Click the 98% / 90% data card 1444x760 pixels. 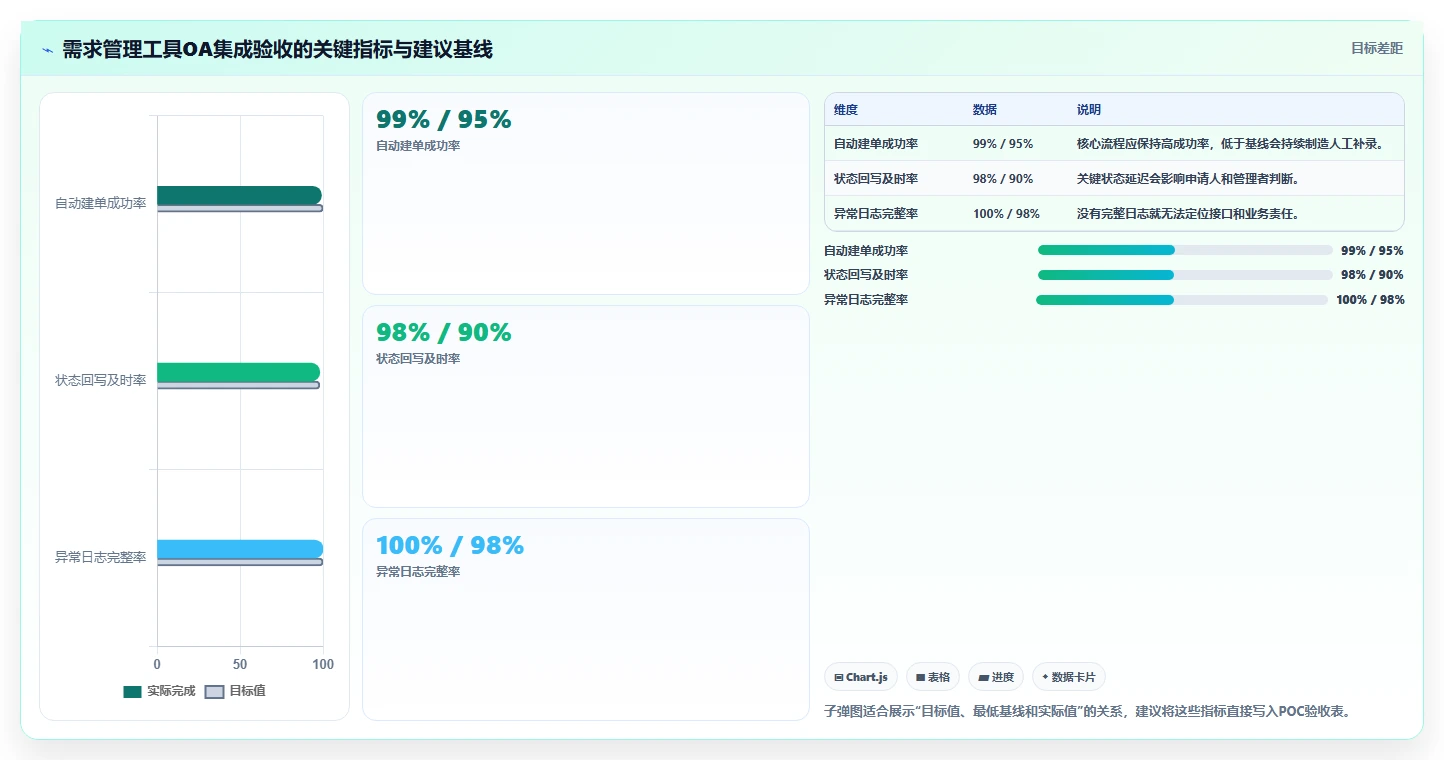(585, 406)
